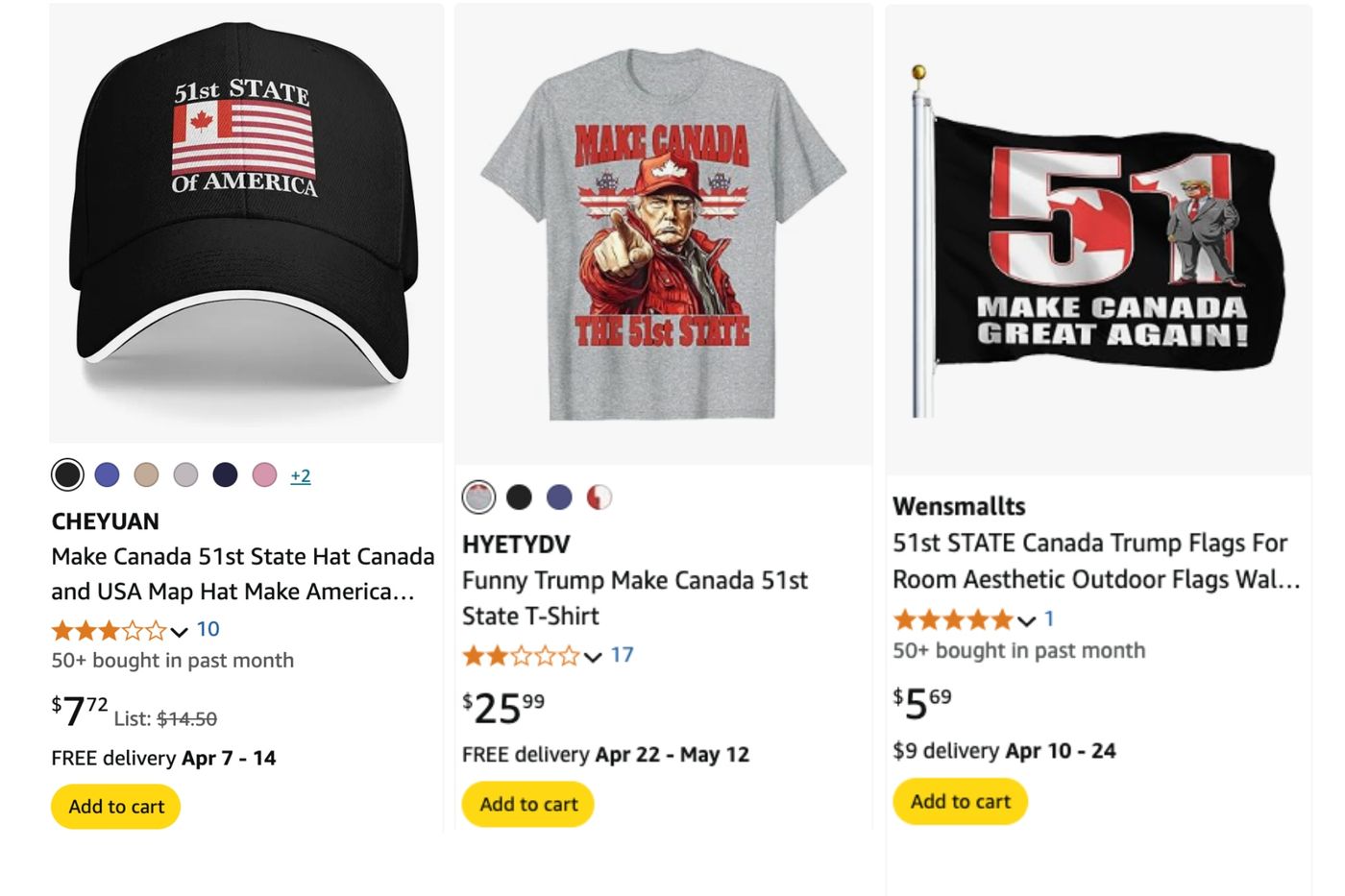Click the Funny Trump t-shirt title
1345x896 pixels.
pos(635,597)
